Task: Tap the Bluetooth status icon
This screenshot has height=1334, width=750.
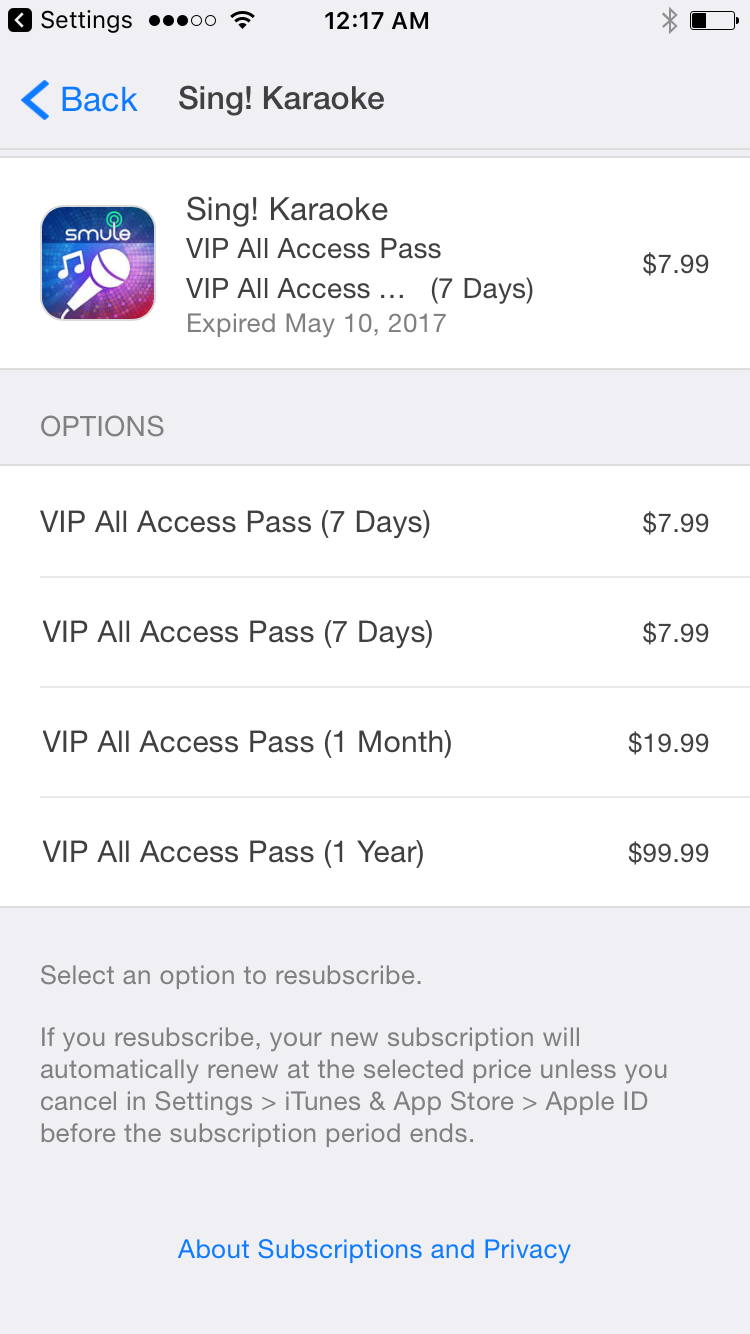Action: coord(669,20)
